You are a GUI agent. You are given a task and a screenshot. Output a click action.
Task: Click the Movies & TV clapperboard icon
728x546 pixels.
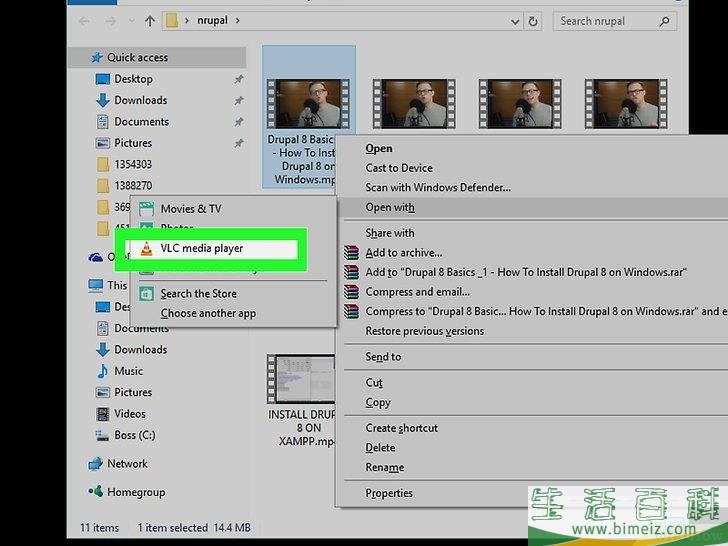click(x=146, y=209)
